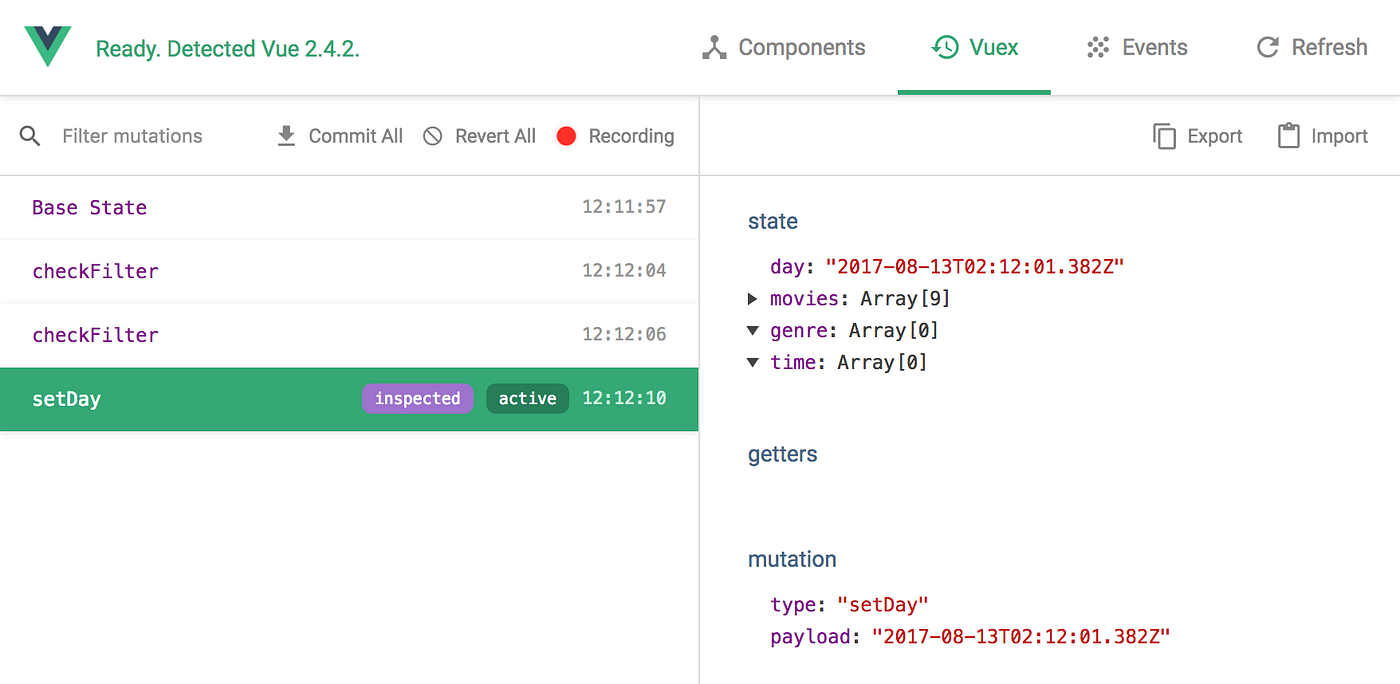The height and width of the screenshot is (684, 1400).
Task: Expand the movies array in state
Action: [752, 298]
